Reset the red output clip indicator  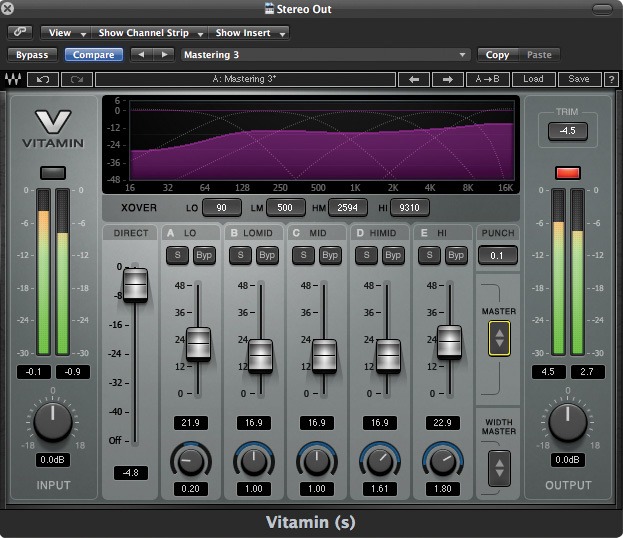(568, 173)
